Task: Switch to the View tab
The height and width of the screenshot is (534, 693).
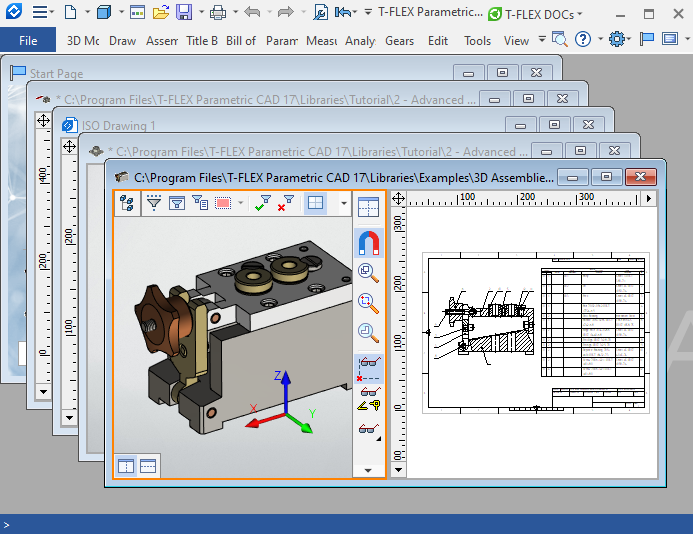Action: click(516, 41)
